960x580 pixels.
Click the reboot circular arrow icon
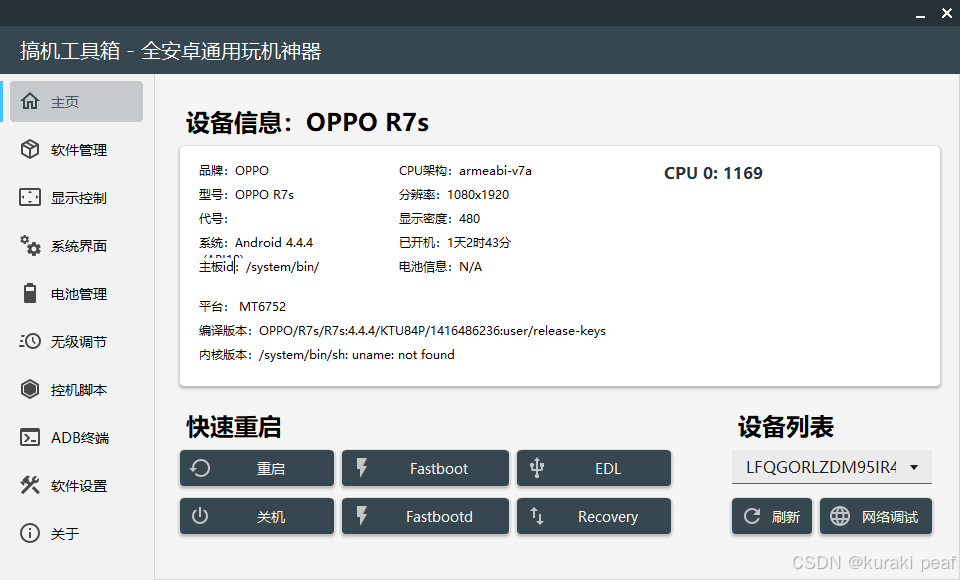coord(200,468)
